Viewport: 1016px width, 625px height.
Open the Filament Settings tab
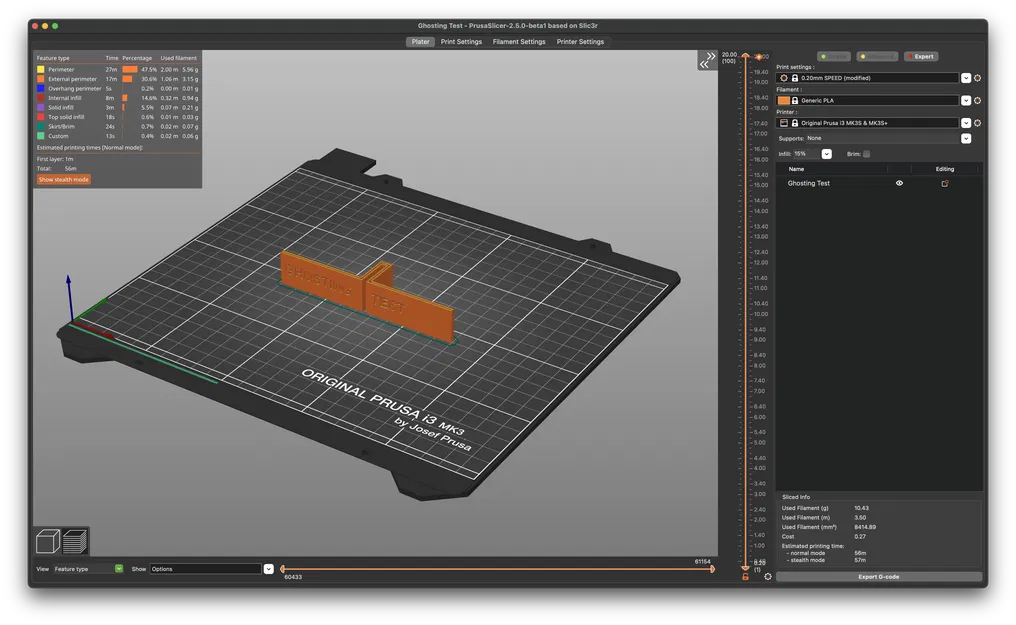coord(519,42)
